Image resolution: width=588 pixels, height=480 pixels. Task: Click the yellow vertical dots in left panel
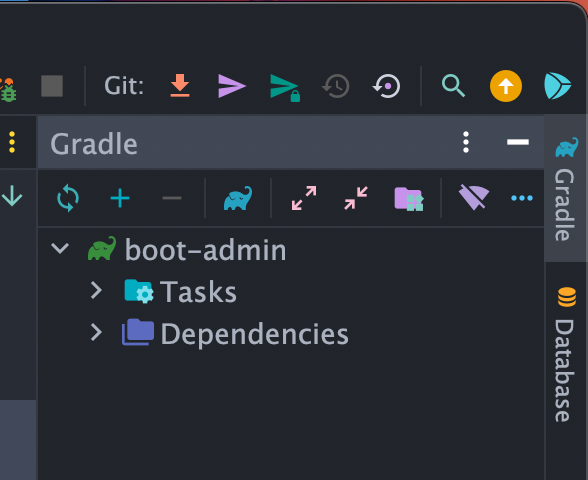(12, 142)
